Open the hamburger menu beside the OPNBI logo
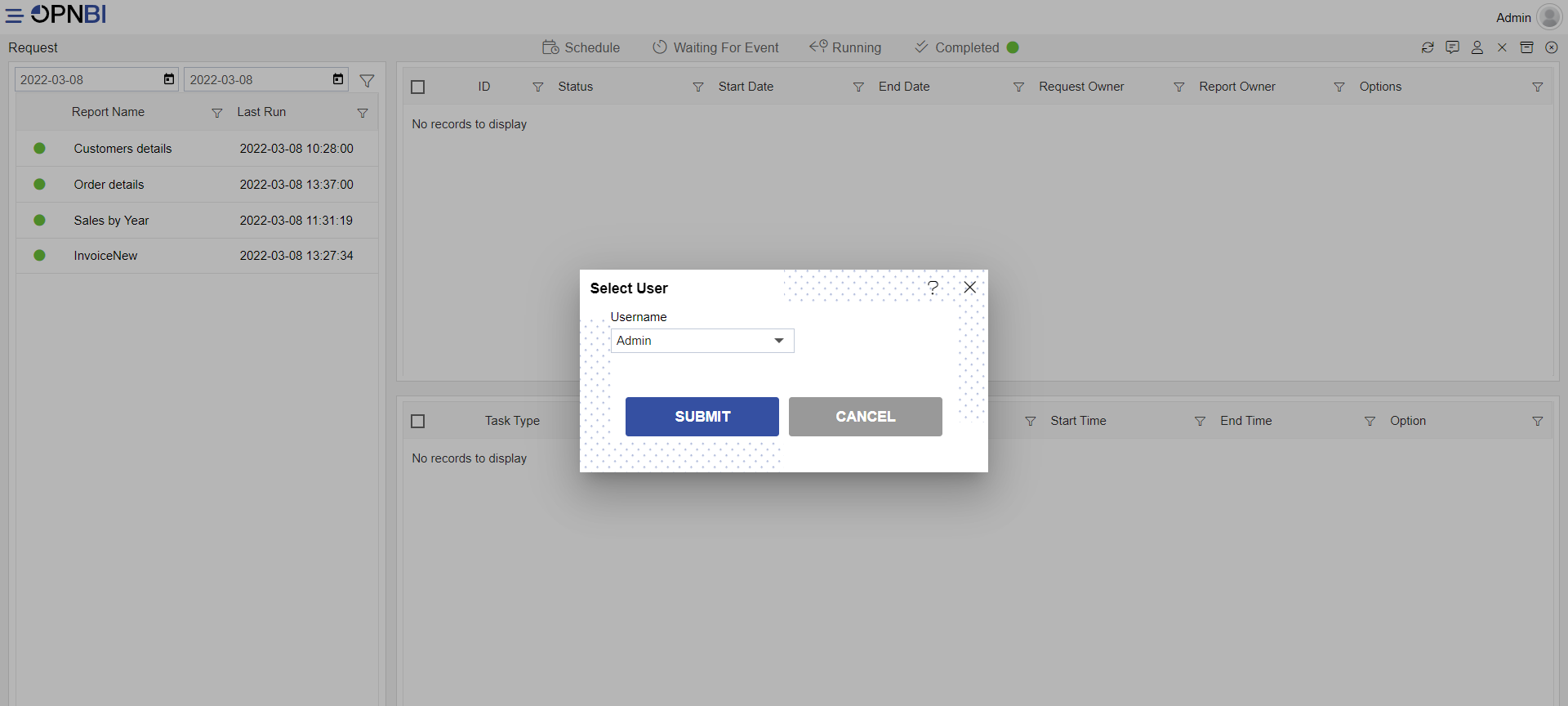 pyautogui.click(x=15, y=16)
